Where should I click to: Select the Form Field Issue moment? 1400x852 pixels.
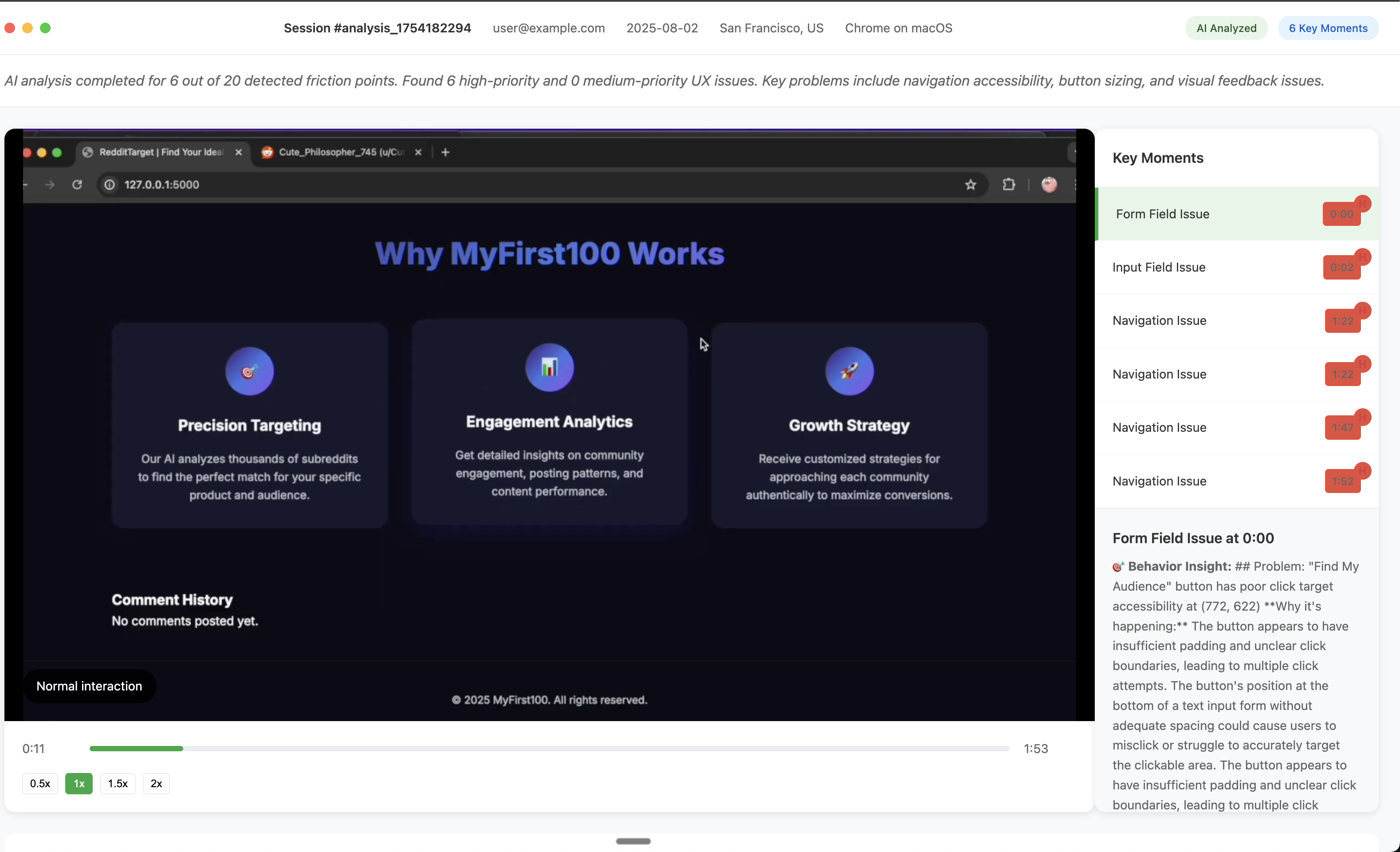click(1163, 214)
